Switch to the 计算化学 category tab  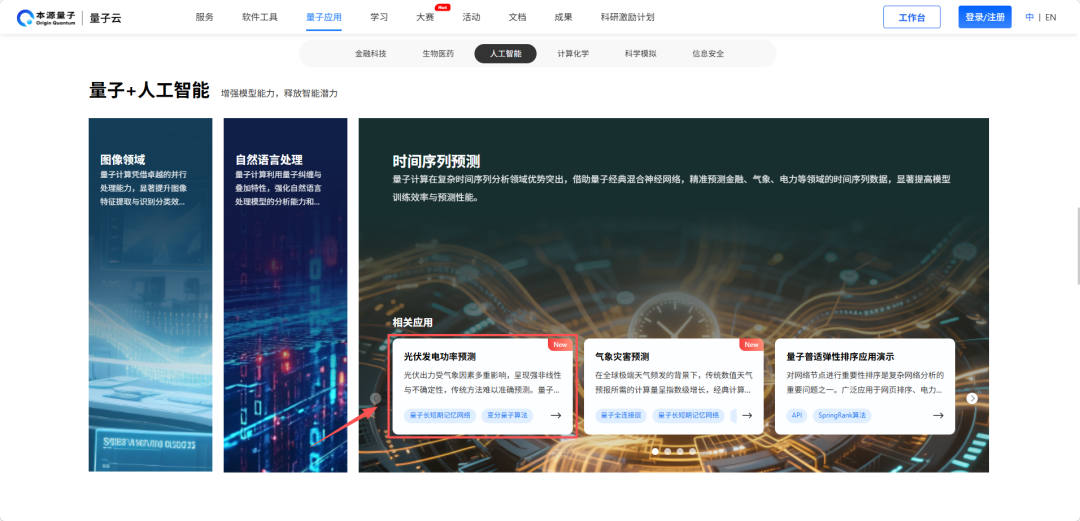point(573,53)
